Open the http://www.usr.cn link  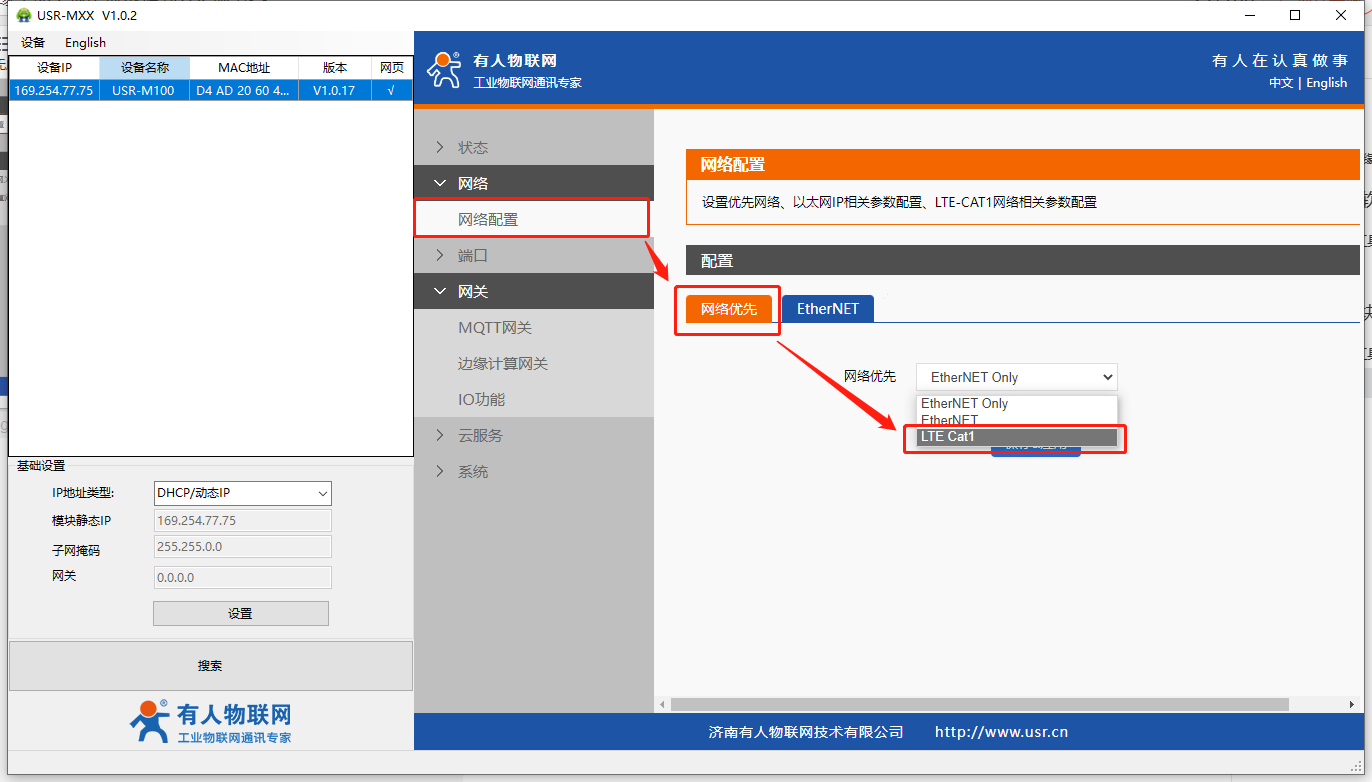coord(1001,732)
